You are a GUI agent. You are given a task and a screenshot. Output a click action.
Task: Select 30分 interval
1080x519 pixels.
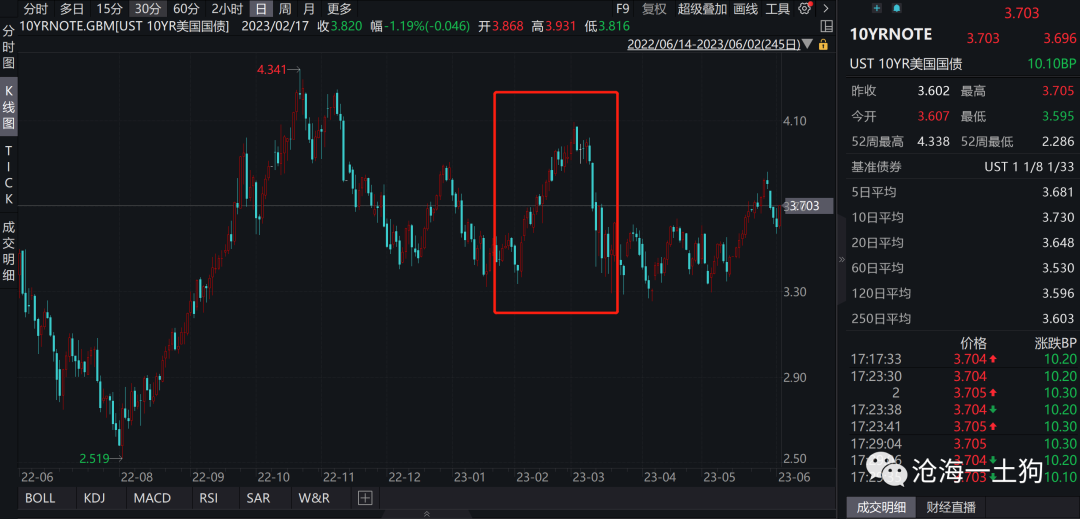tap(148, 9)
